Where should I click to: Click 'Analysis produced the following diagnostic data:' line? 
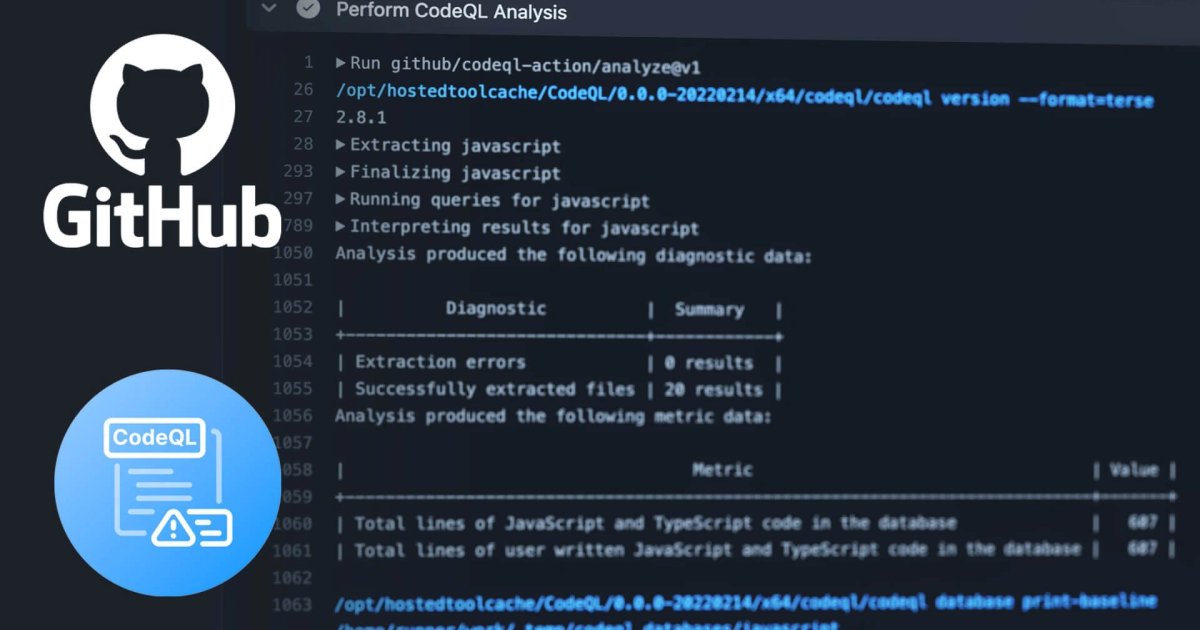[x=573, y=255]
